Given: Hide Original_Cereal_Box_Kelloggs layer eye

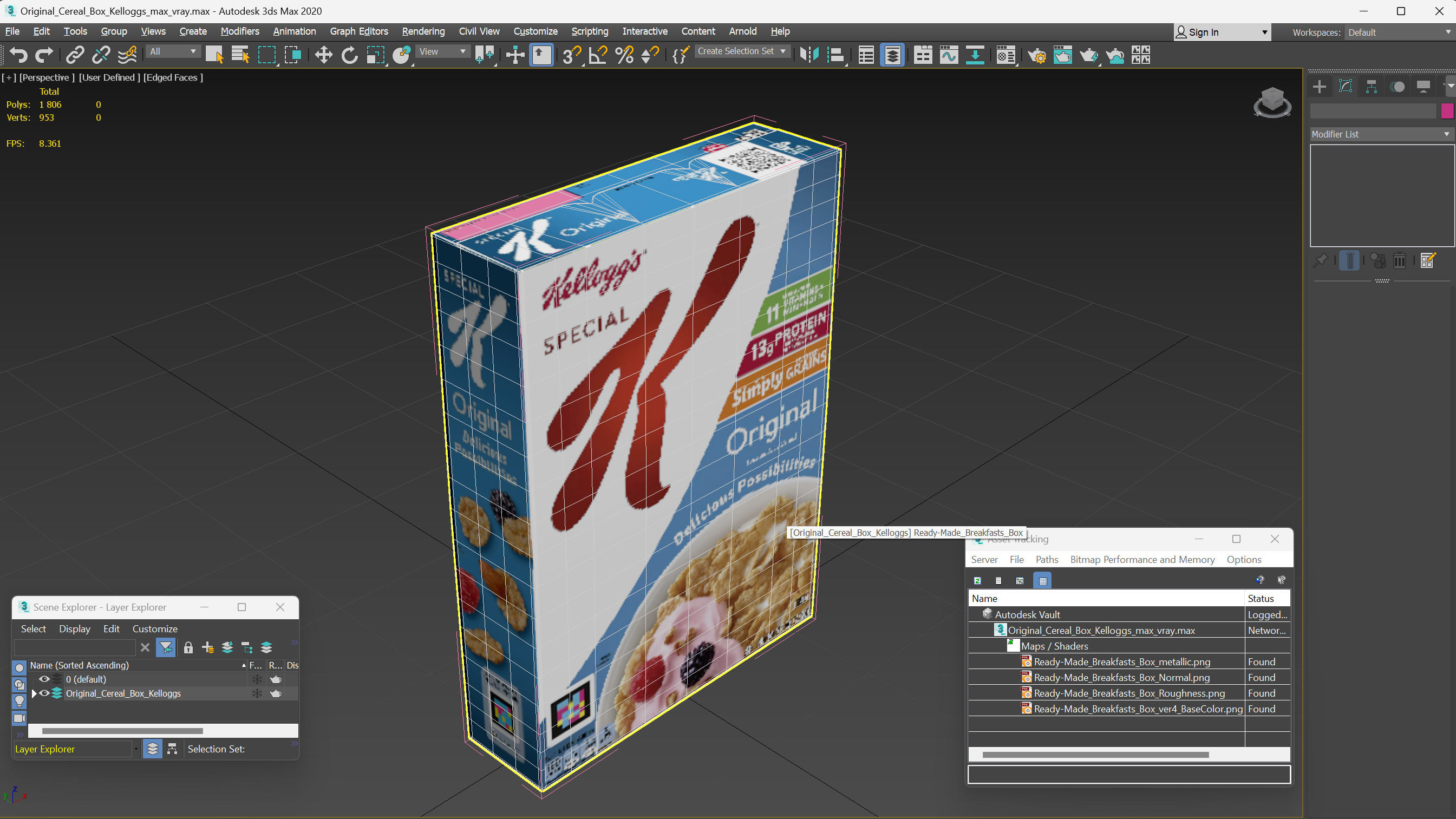Looking at the screenshot, I should [x=43, y=693].
